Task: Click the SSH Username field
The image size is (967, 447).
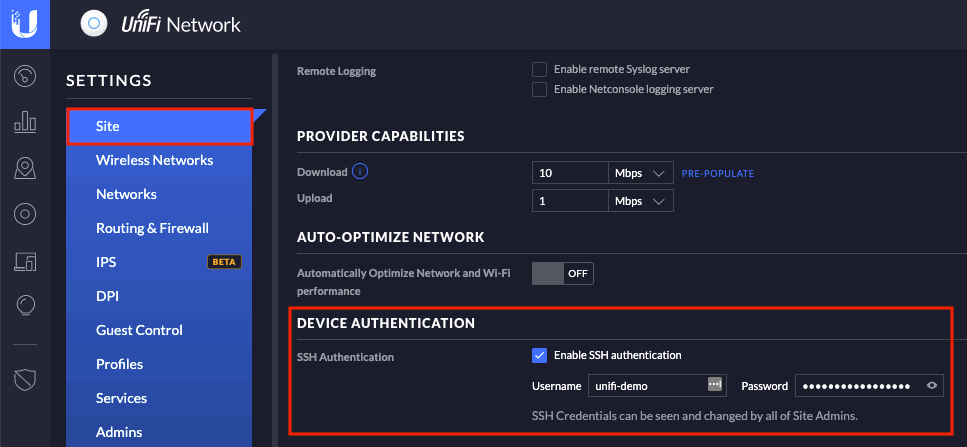Action: (657, 386)
